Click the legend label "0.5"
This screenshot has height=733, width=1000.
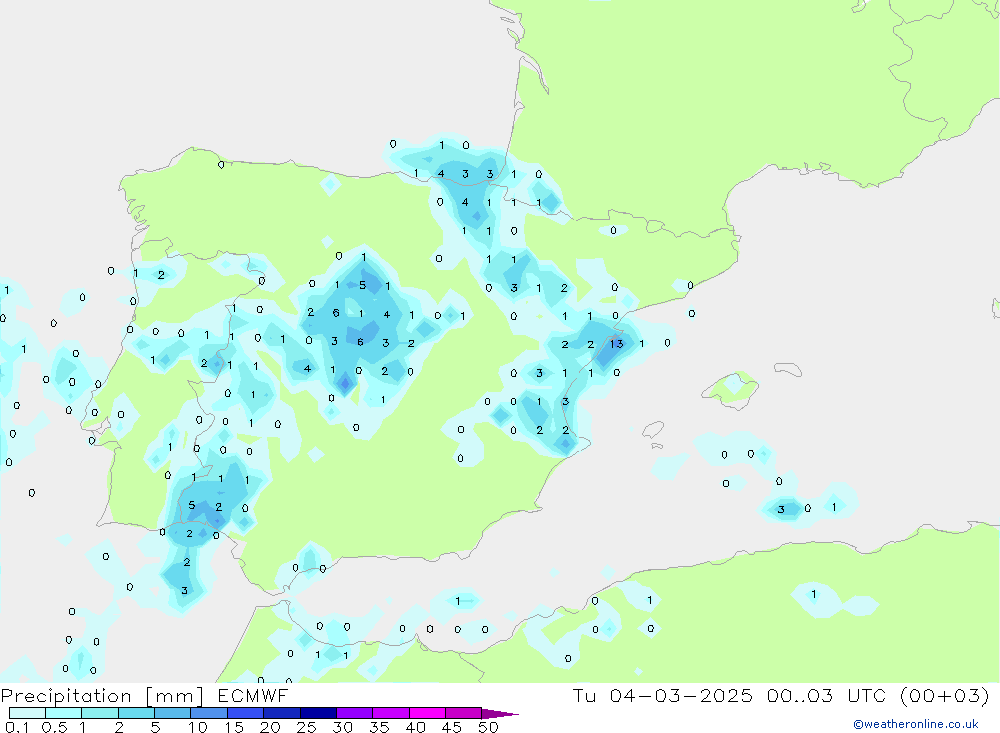(x=54, y=727)
